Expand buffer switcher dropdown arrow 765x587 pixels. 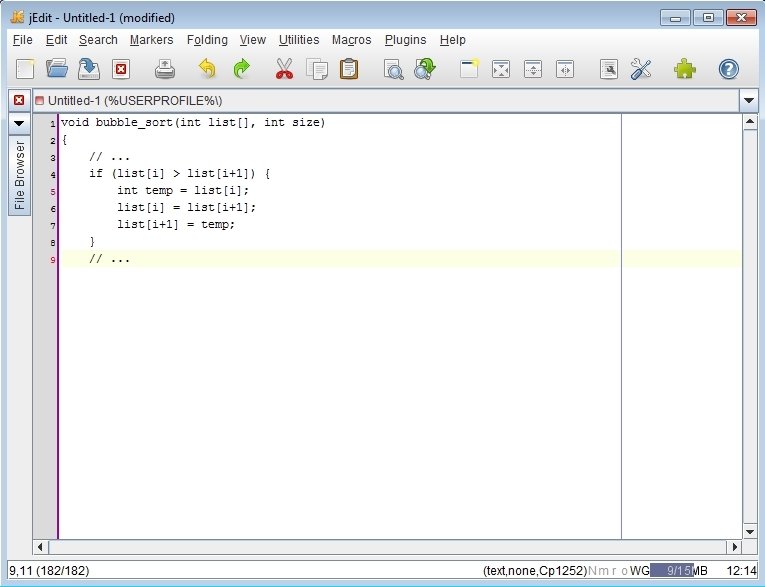[749, 101]
